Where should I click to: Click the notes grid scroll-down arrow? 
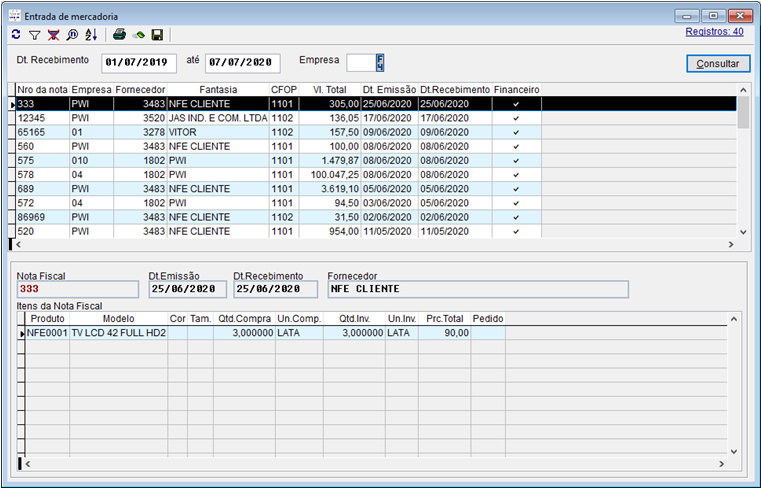pos(743,232)
